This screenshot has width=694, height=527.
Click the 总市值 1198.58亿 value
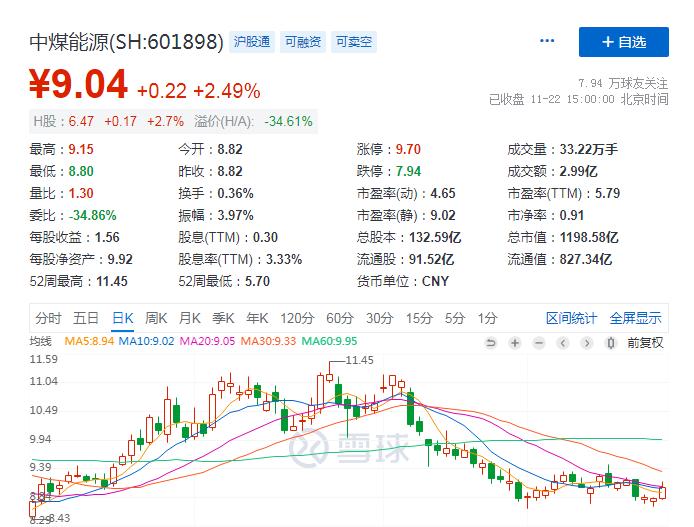(589, 238)
